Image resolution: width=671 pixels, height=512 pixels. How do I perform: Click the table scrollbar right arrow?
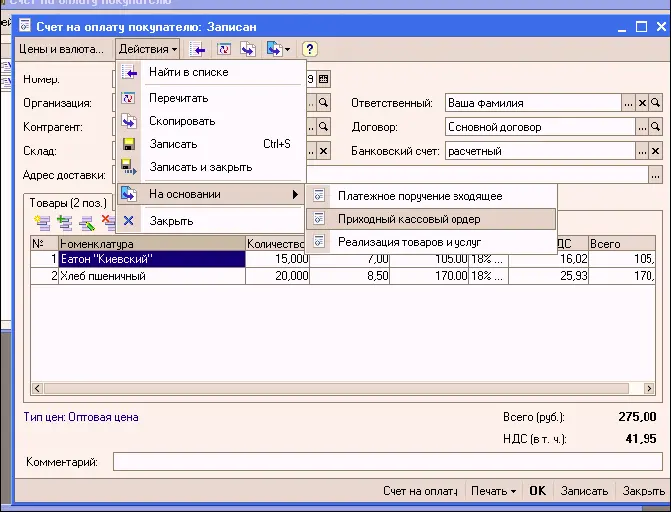tap(649, 388)
